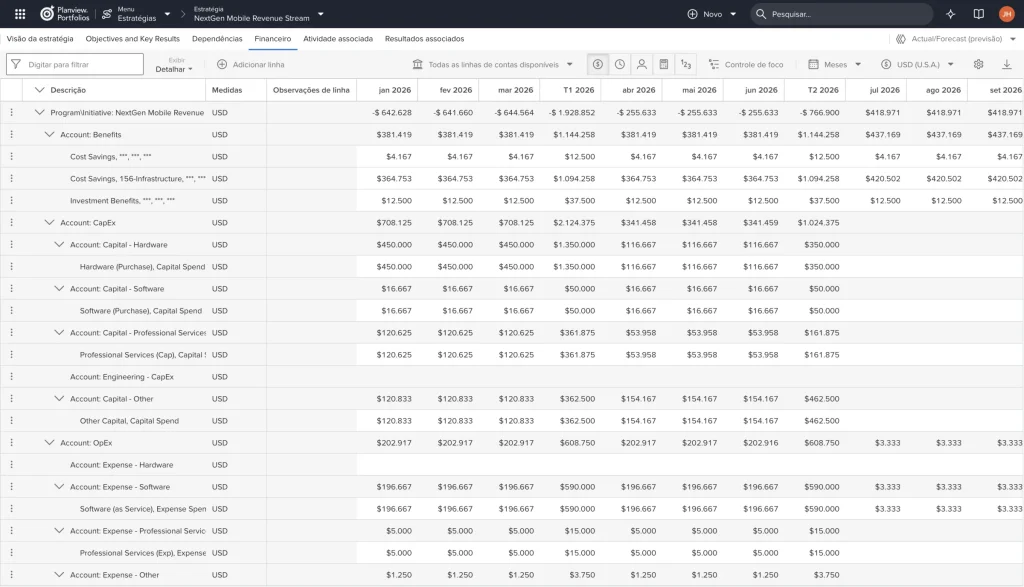Click the Adicionar linha button
The height and width of the screenshot is (587, 1024).
(250, 64)
